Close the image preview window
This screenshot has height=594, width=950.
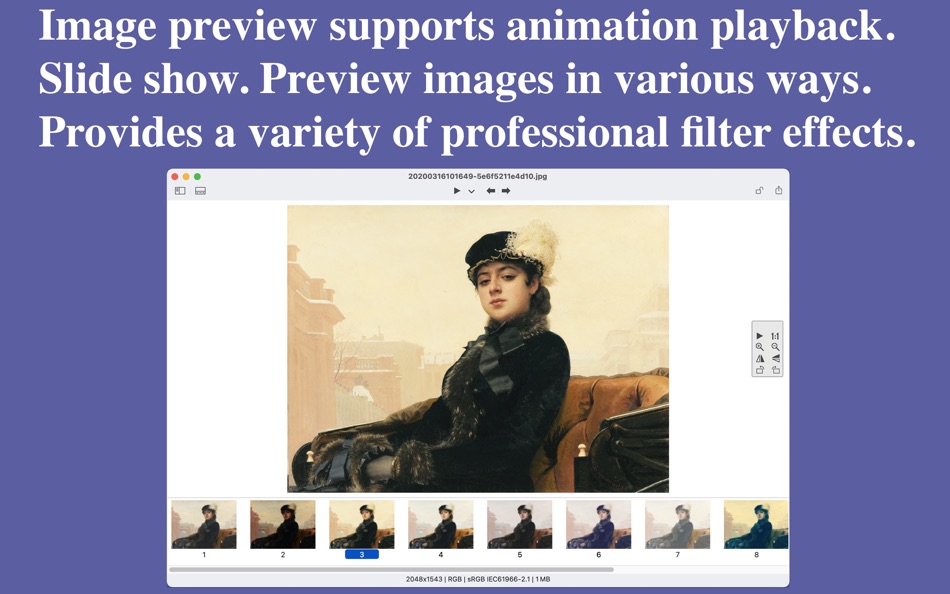point(174,176)
